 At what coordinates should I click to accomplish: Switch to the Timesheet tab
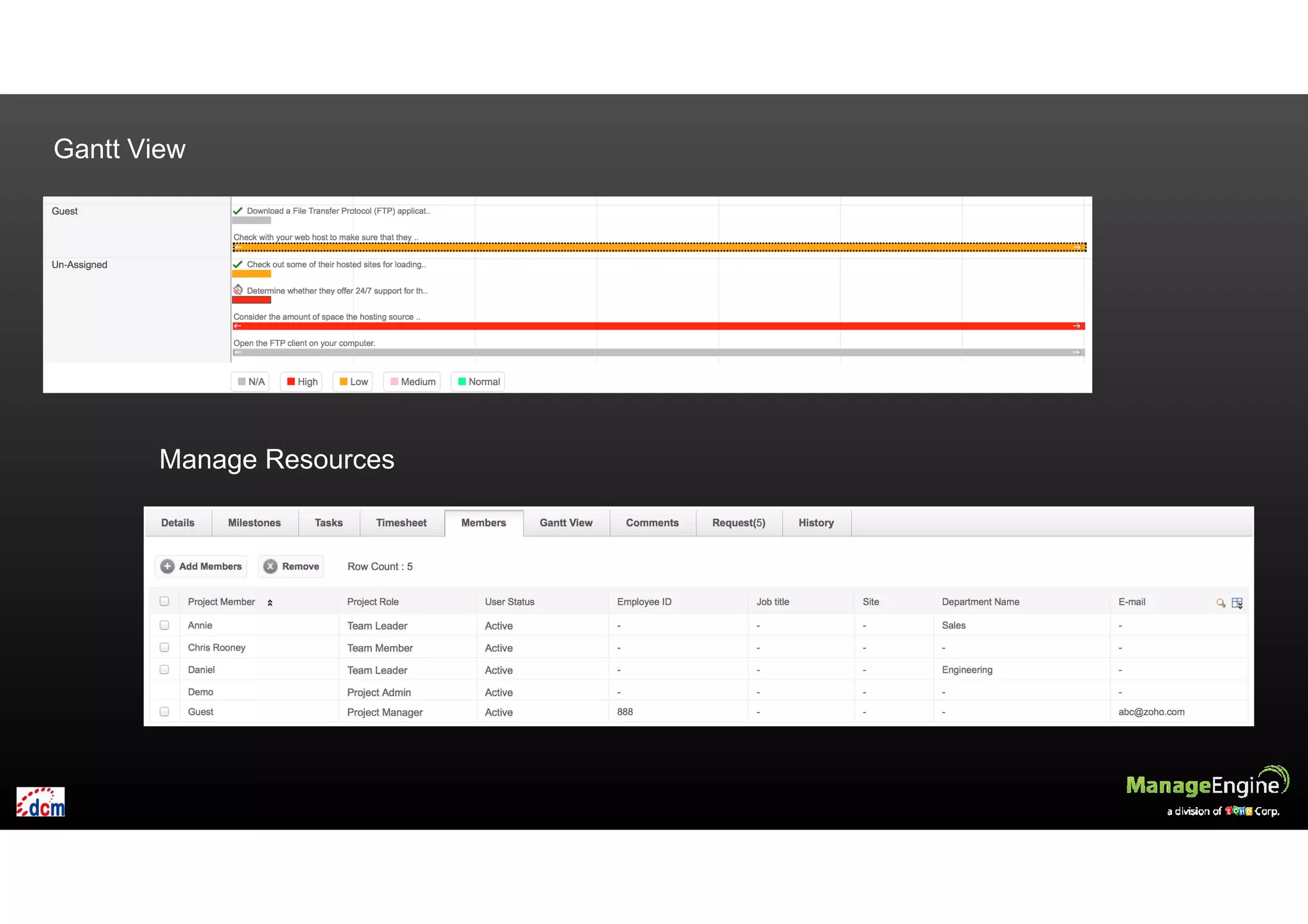[x=401, y=523]
